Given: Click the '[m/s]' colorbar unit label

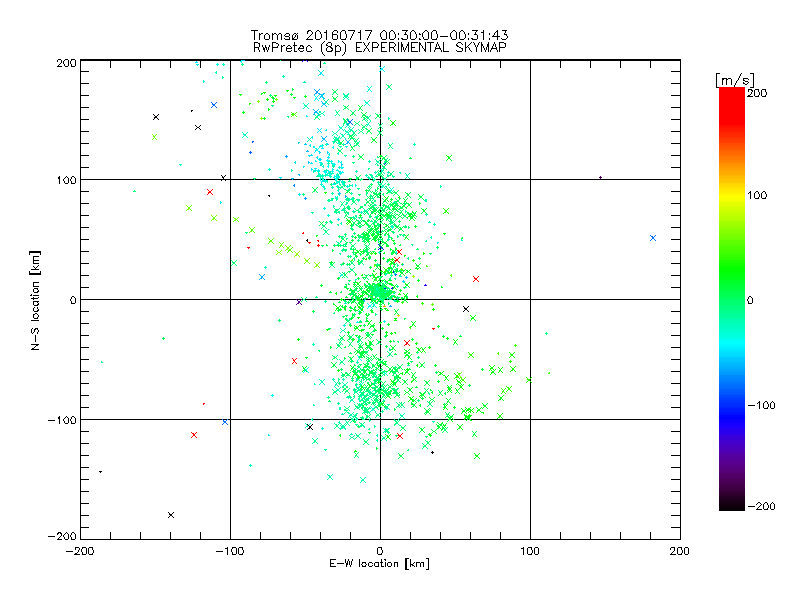Looking at the screenshot, I should click(x=734, y=80).
